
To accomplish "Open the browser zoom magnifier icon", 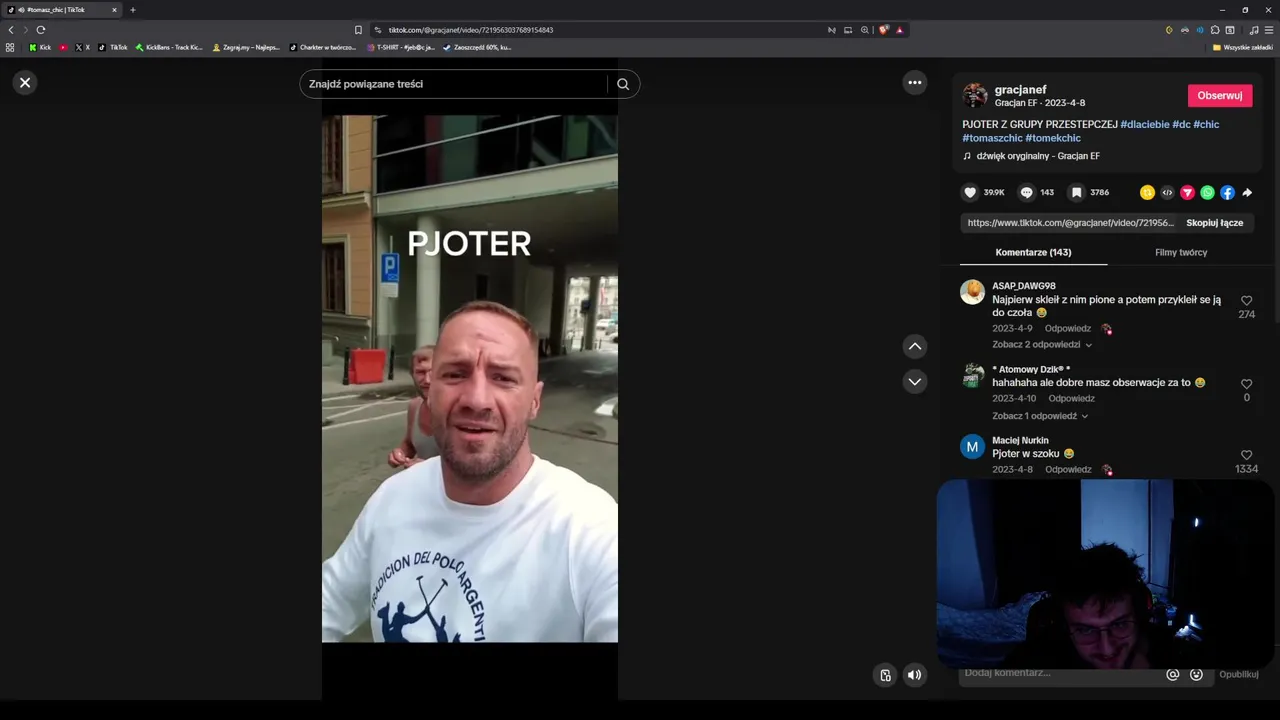I will tap(865, 30).
